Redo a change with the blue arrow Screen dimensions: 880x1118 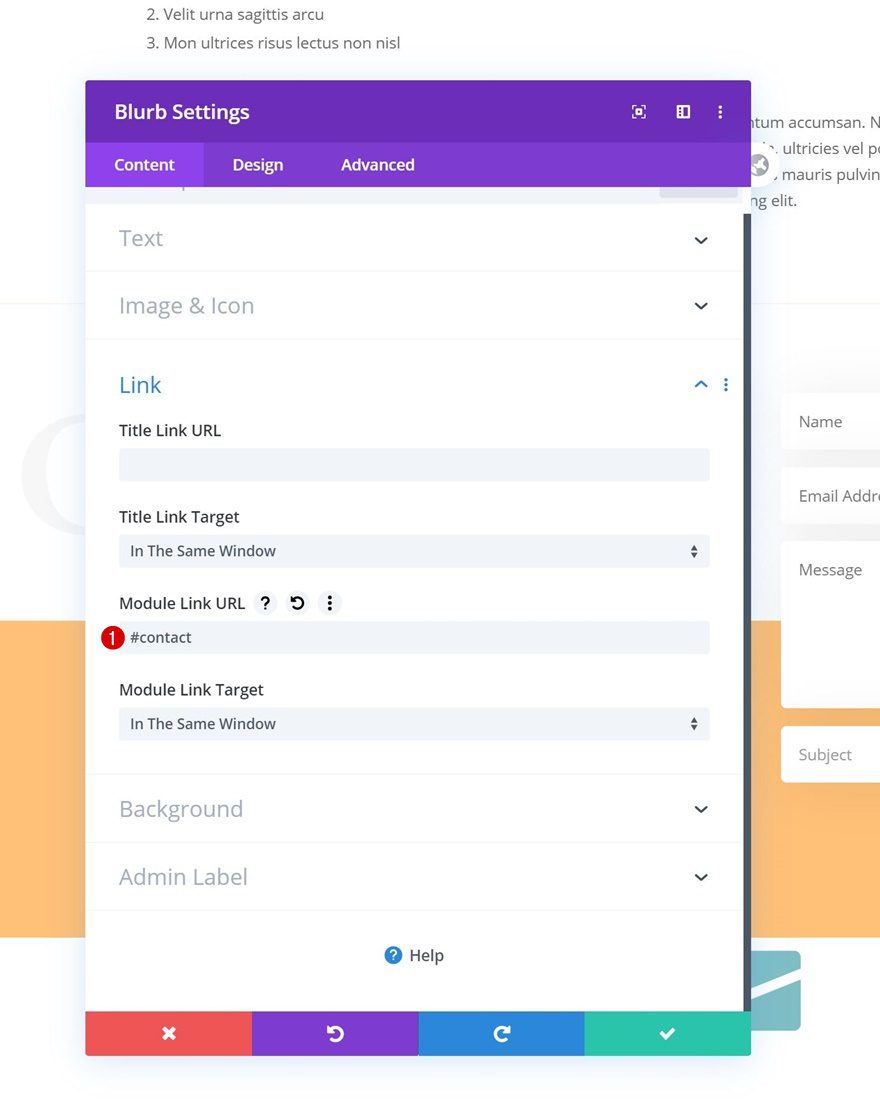pos(501,1033)
